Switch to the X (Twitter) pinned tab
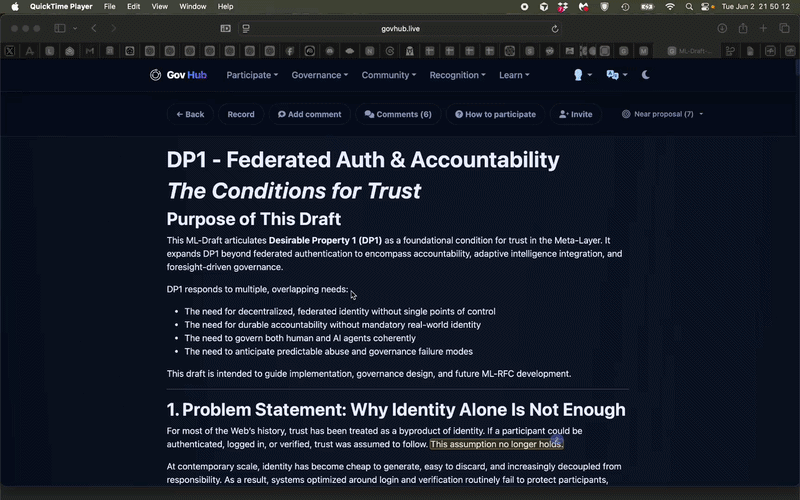 [x=10, y=51]
